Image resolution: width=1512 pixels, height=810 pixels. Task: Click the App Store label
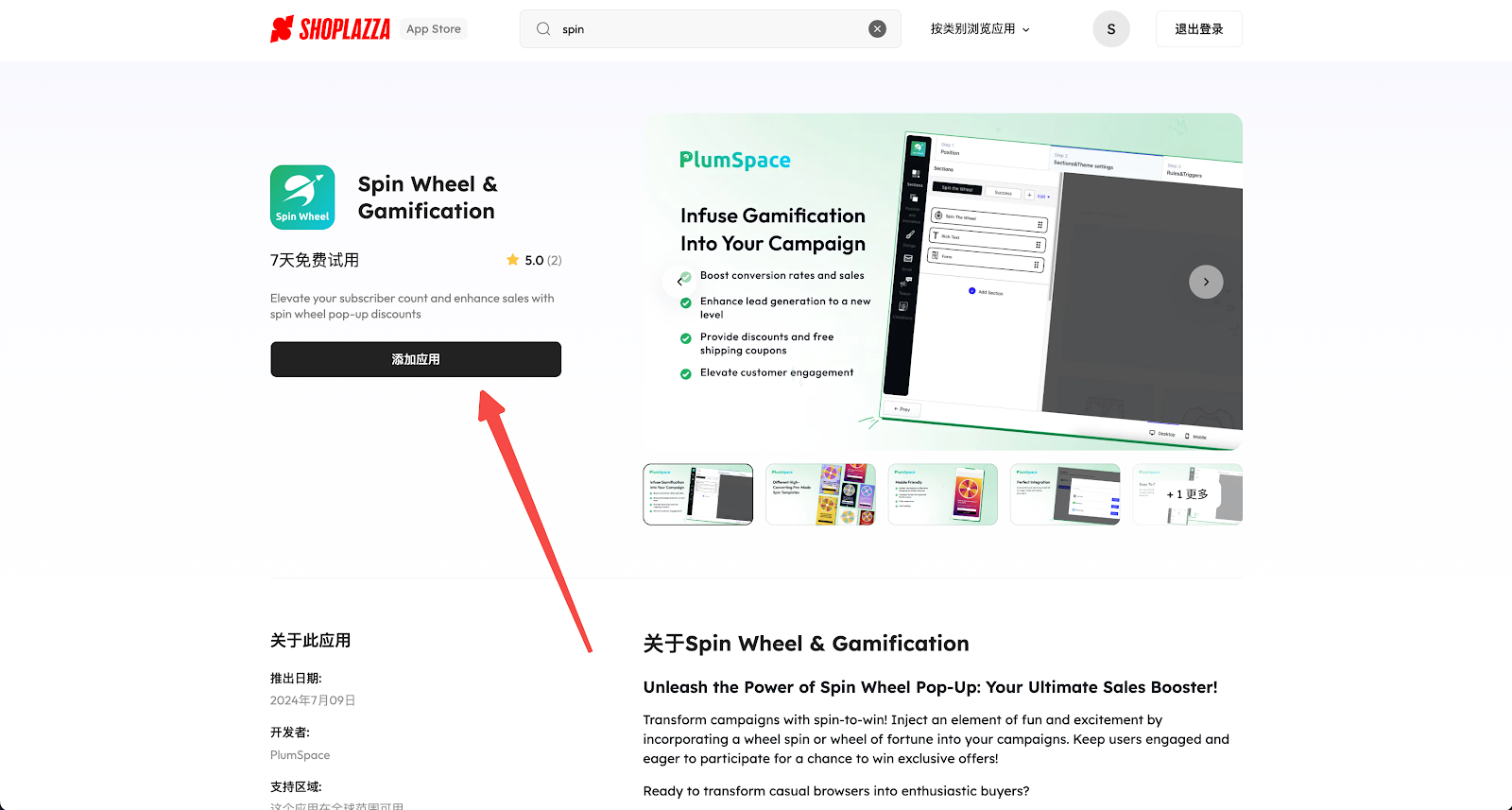(434, 29)
